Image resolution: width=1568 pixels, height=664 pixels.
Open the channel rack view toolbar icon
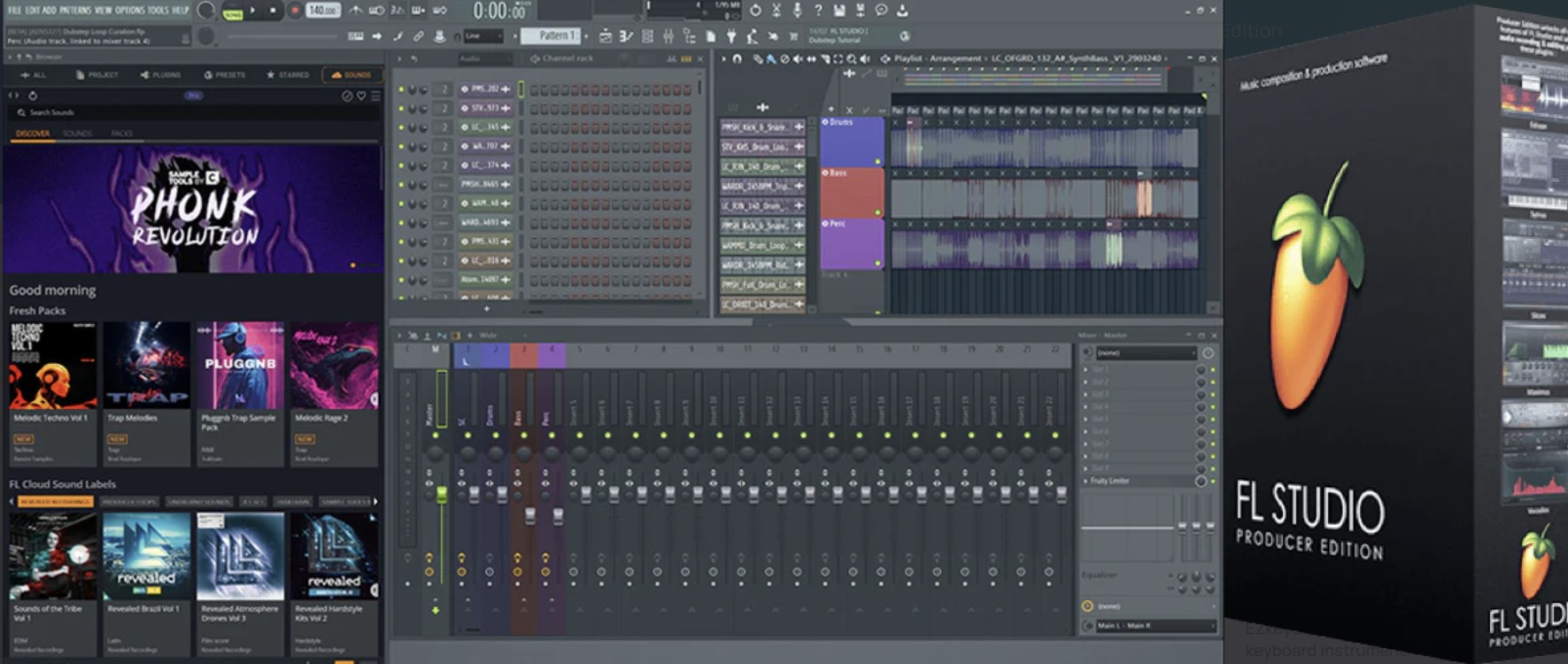point(647,36)
